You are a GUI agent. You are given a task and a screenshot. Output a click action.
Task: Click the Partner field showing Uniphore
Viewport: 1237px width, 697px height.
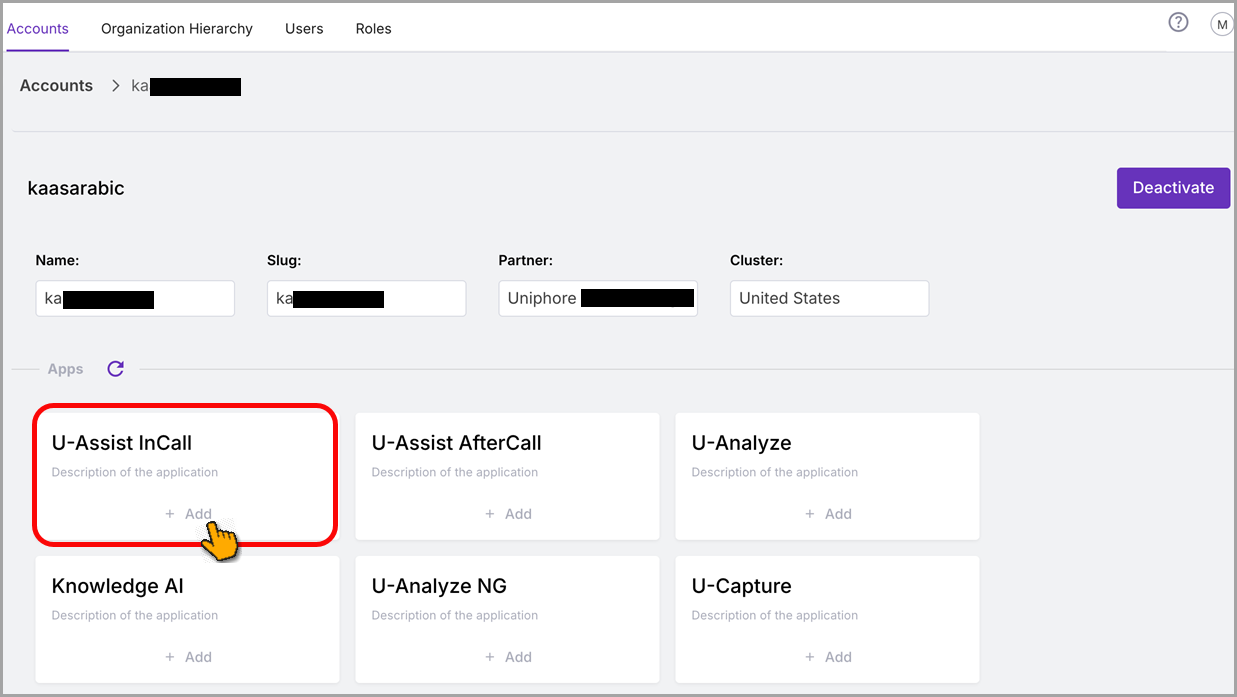click(598, 298)
